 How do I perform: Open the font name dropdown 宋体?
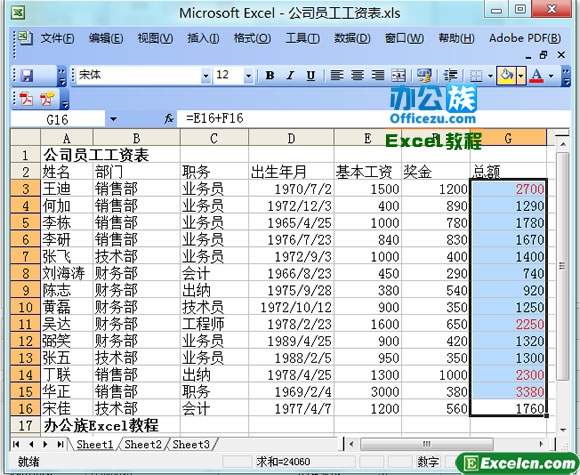[206, 76]
